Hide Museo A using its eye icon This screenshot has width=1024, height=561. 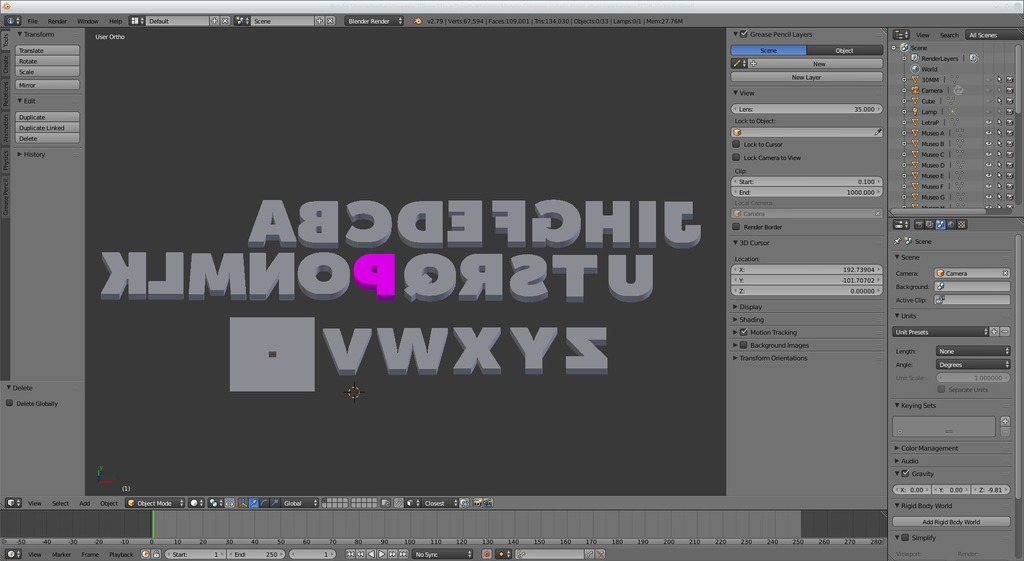coord(988,133)
